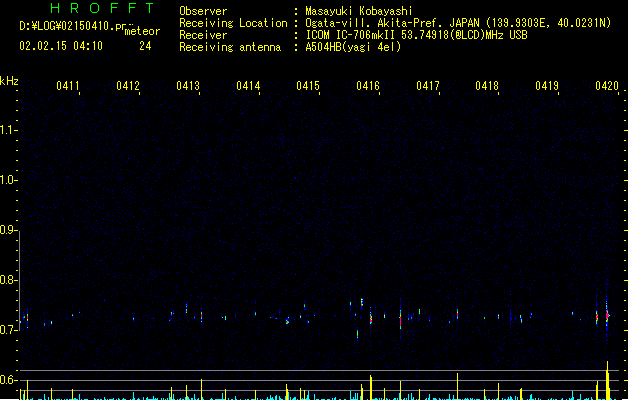
Task: Click the 0.8 kHz axis label
Action: tap(8, 280)
